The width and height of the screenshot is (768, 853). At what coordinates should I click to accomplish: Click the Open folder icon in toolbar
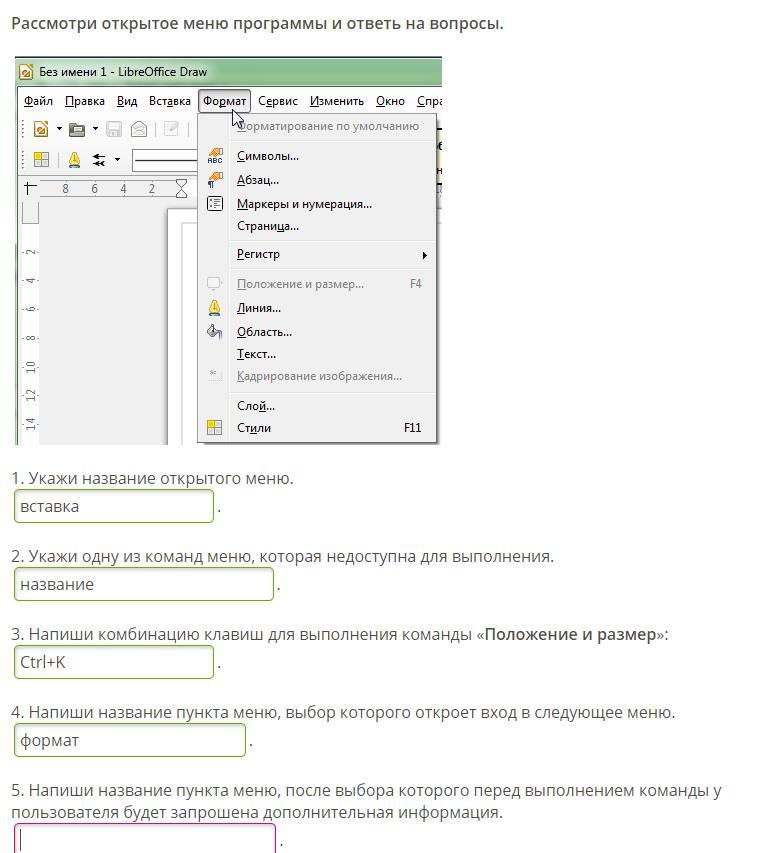tap(77, 129)
